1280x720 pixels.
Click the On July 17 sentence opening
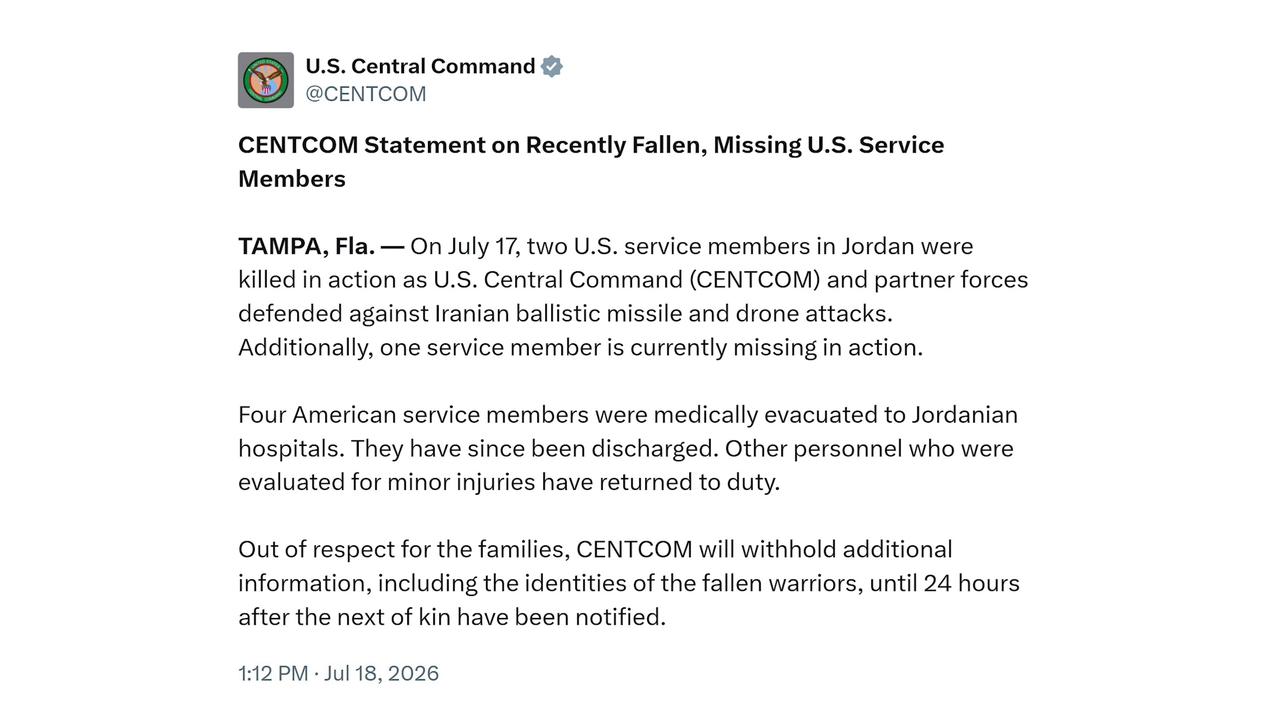465,246
